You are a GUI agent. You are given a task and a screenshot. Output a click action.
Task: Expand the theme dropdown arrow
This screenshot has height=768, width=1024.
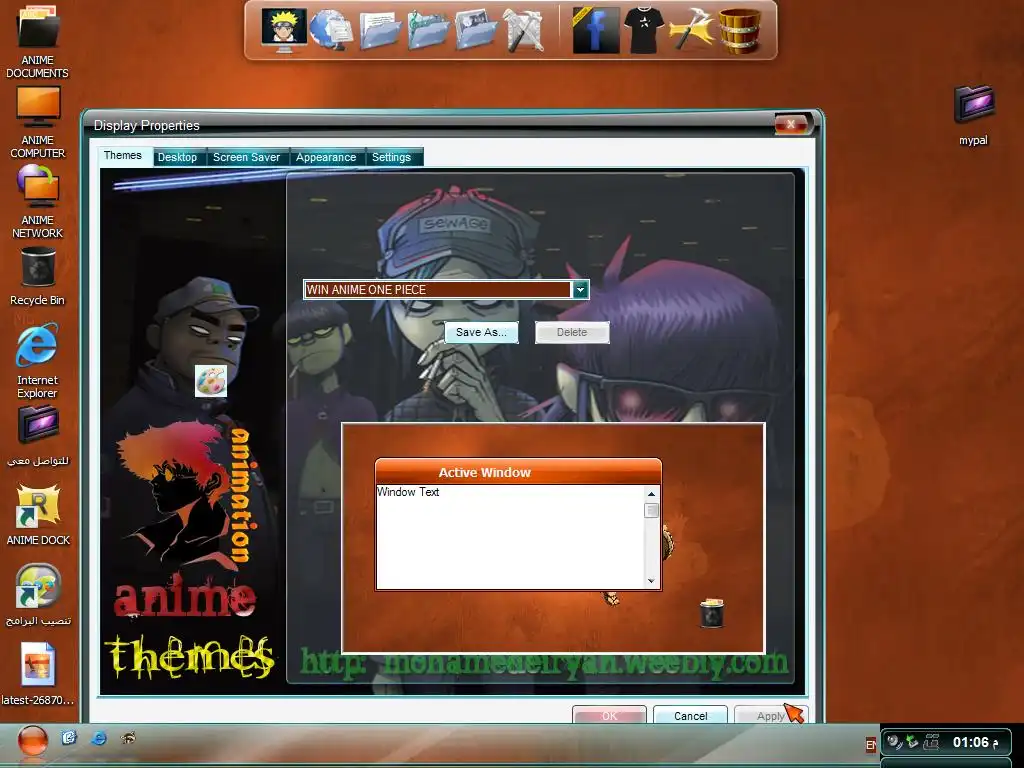(x=581, y=289)
